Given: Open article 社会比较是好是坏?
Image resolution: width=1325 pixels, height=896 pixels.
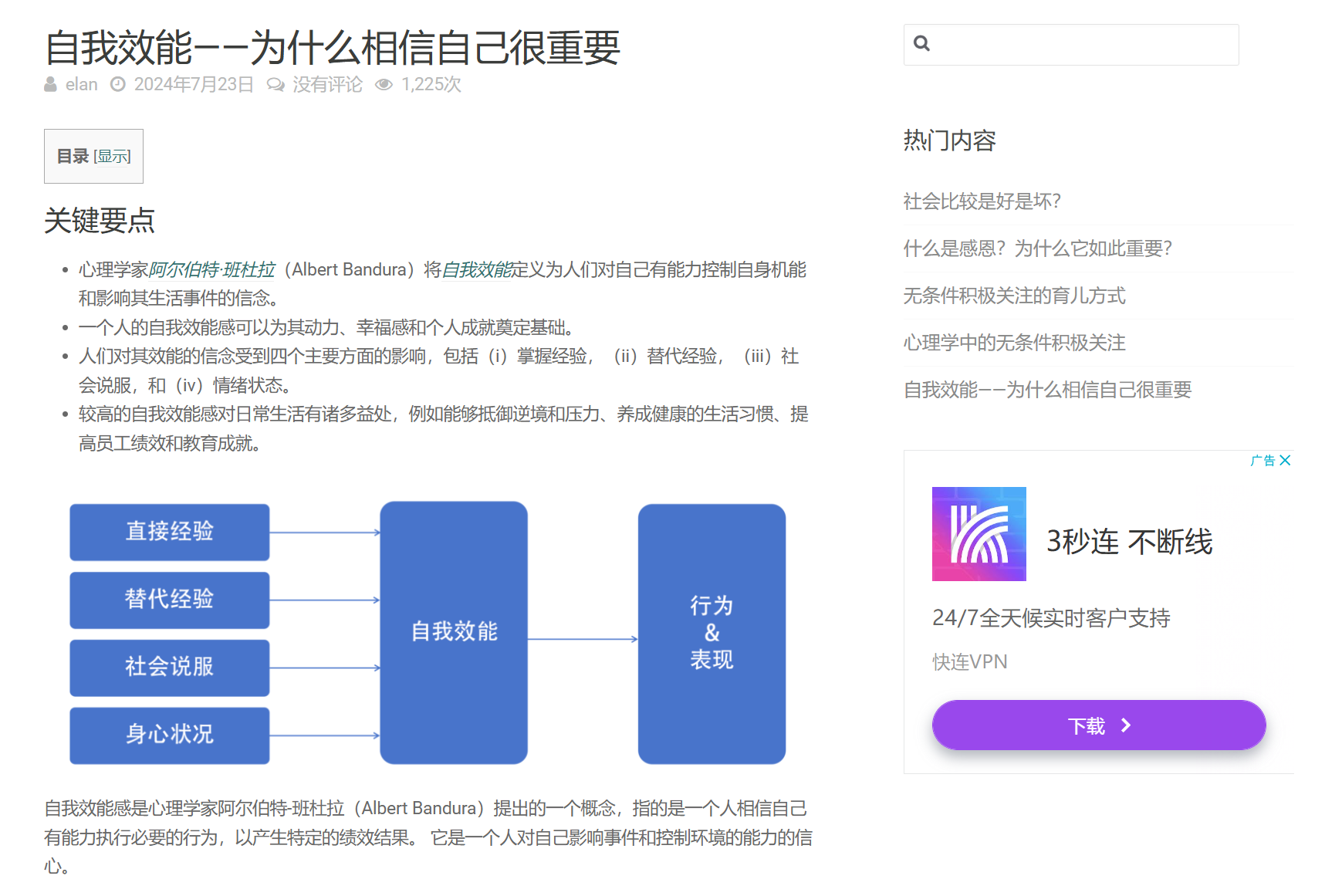Looking at the screenshot, I should click(x=982, y=201).
